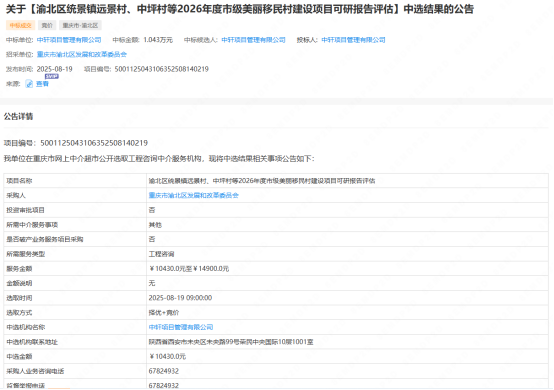554x390 pixels.
Task: Click the 招采单位 label in header
Action: click(x=20, y=54)
